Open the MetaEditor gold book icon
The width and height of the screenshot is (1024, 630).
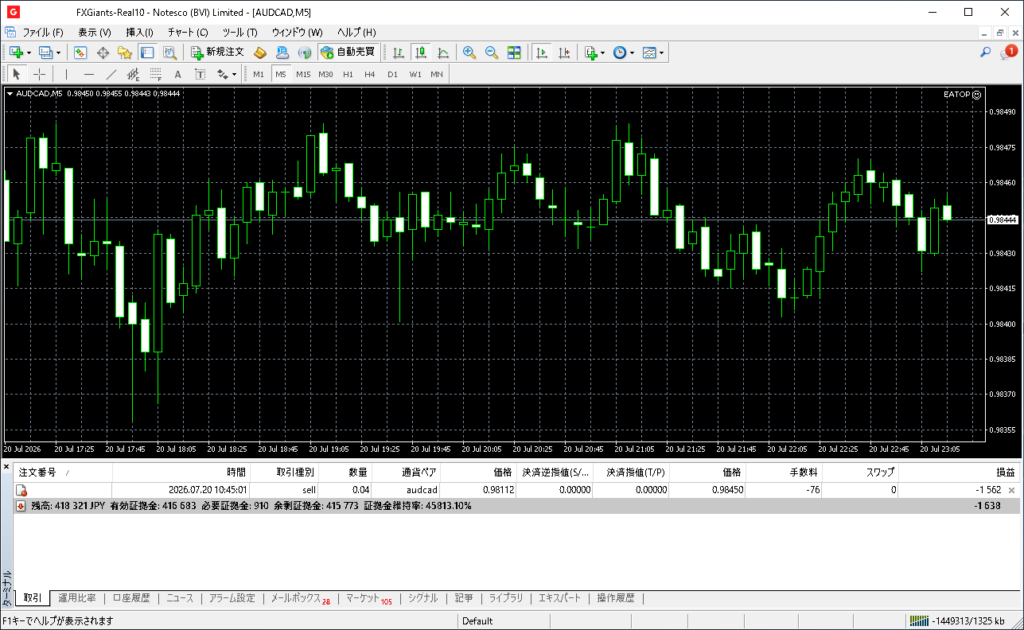coord(260,53)
